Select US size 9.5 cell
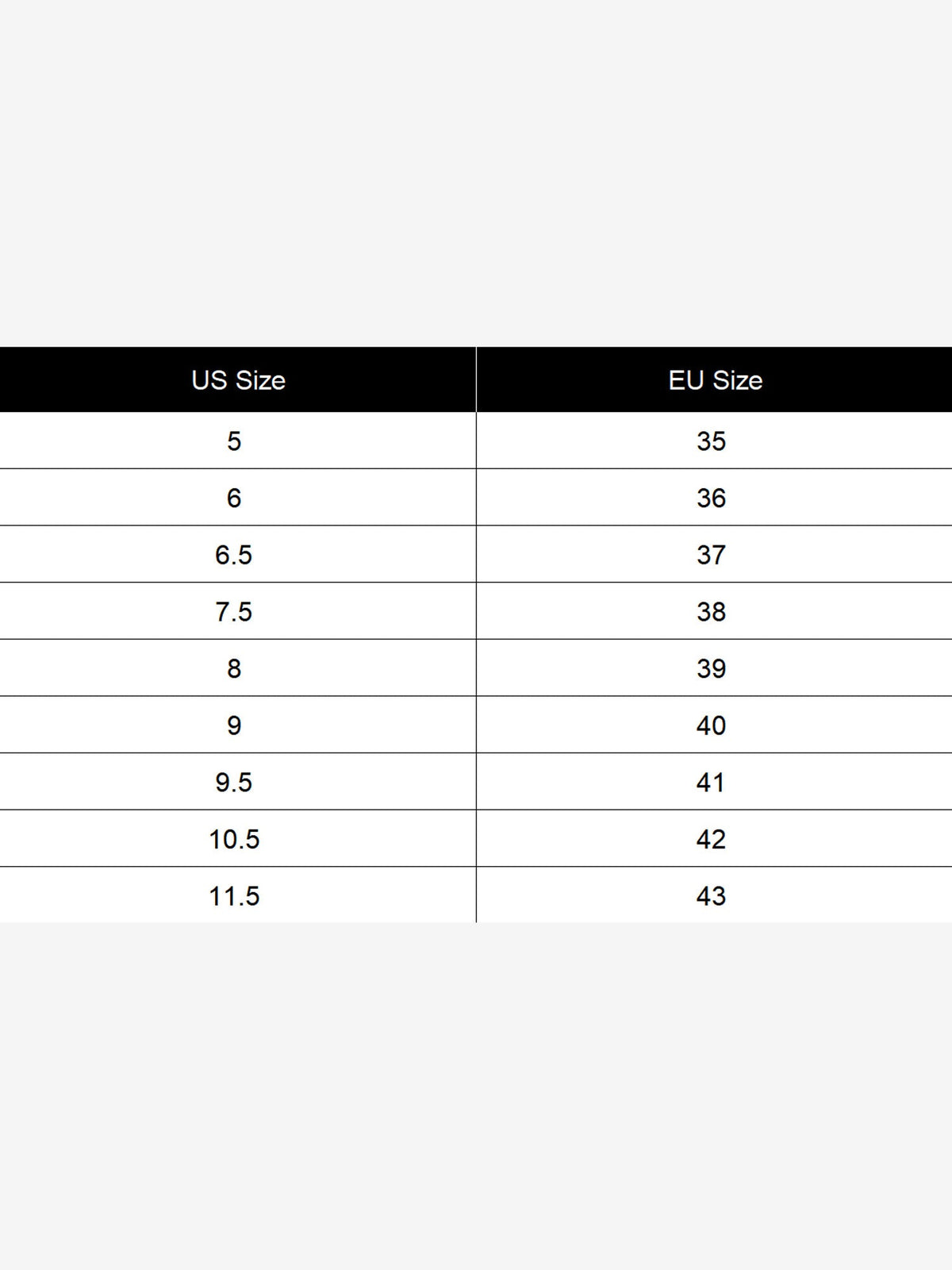This screenshot has width=952, height=1270. [238, 782]
